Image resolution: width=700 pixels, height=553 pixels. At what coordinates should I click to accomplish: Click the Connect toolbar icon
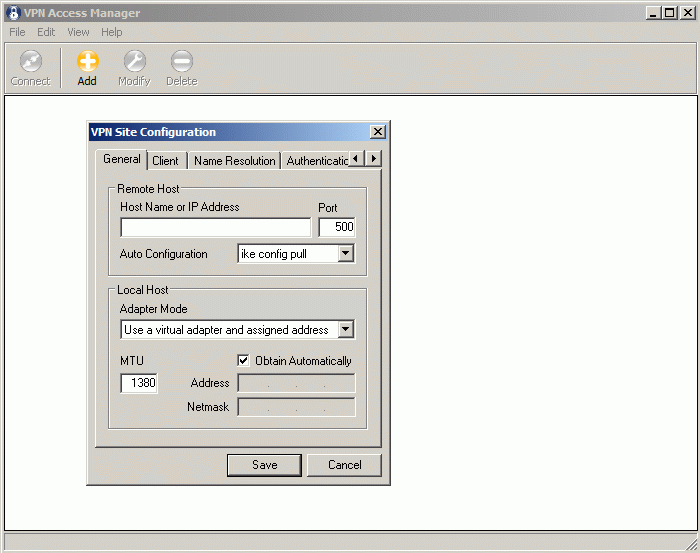(x=31, y=62)
